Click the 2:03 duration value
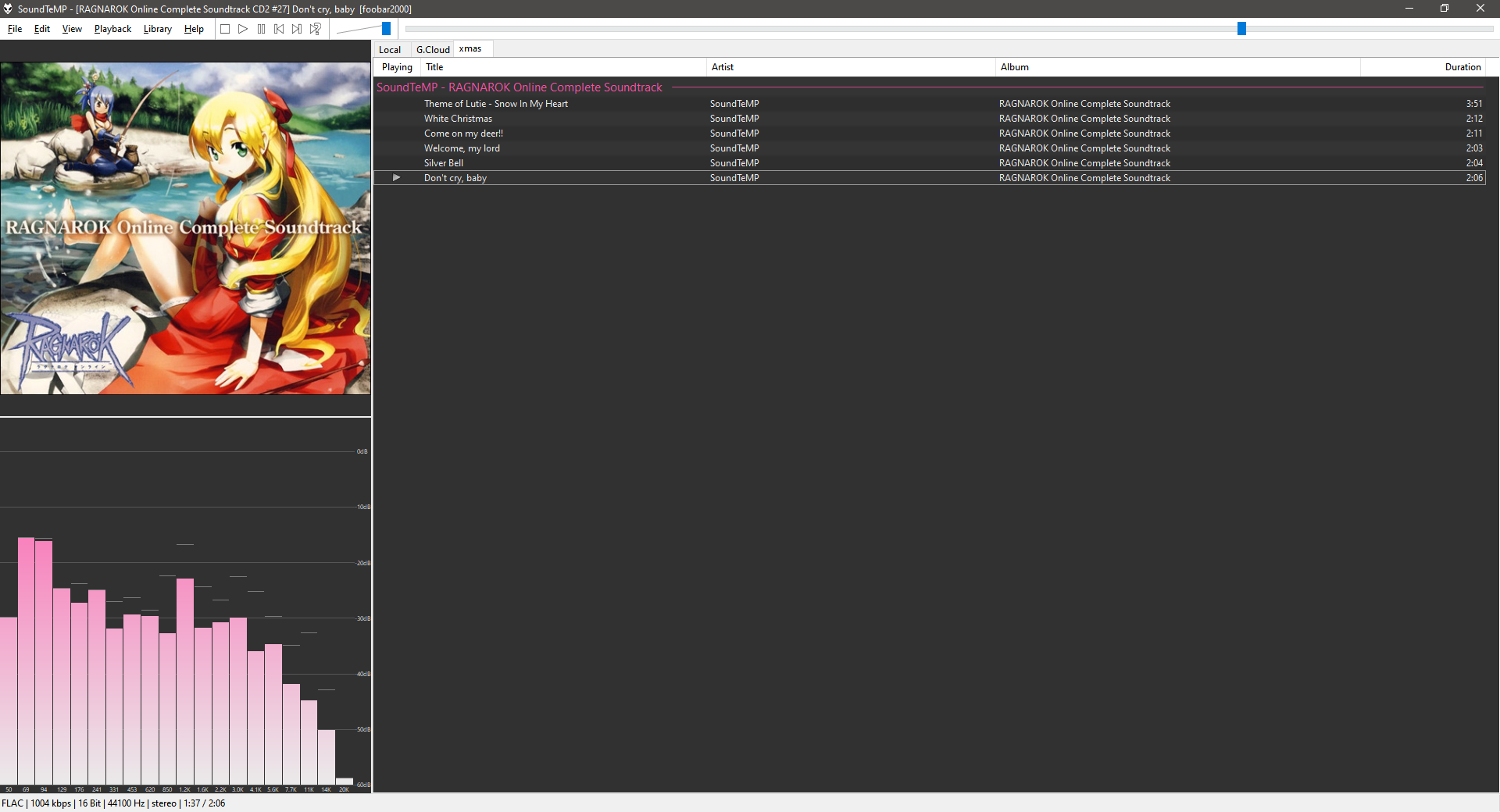This screenshot has height=812, width=1500. click(1474, 148)
